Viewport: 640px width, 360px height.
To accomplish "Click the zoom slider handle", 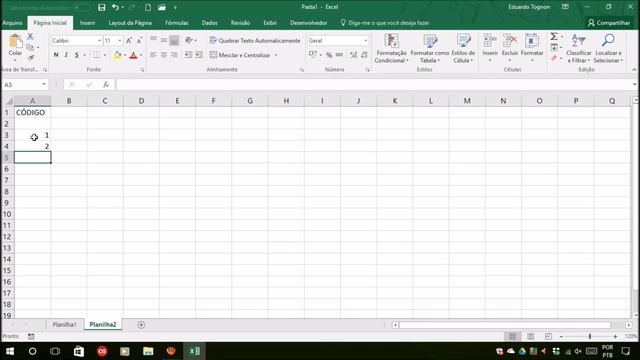I will click(x=590, y=336).
